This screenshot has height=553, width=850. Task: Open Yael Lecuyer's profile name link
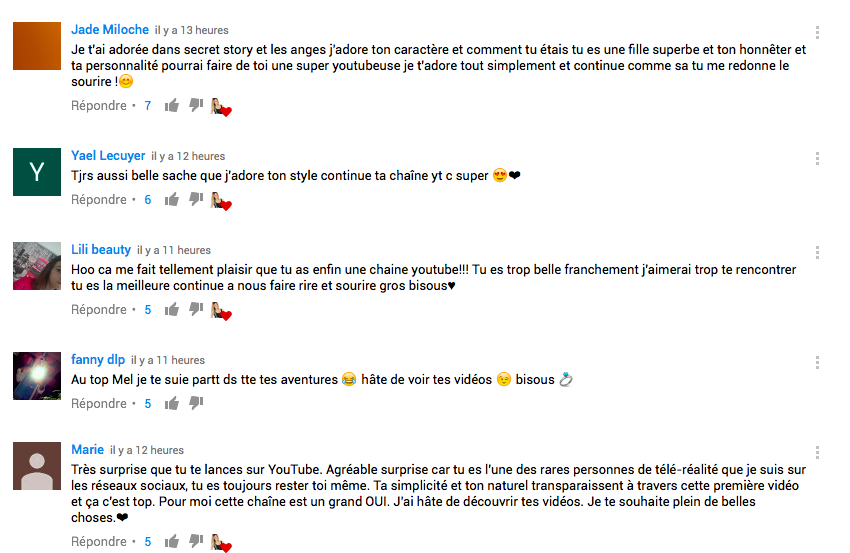click(x=108, y=156)
